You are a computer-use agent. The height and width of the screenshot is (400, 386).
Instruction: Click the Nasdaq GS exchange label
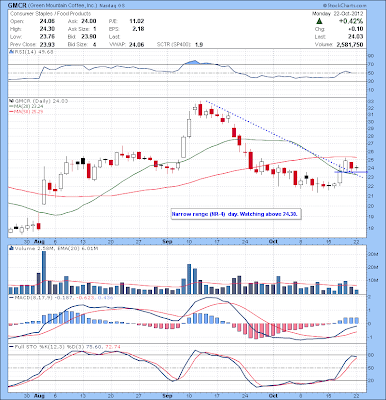pos(111,6)
